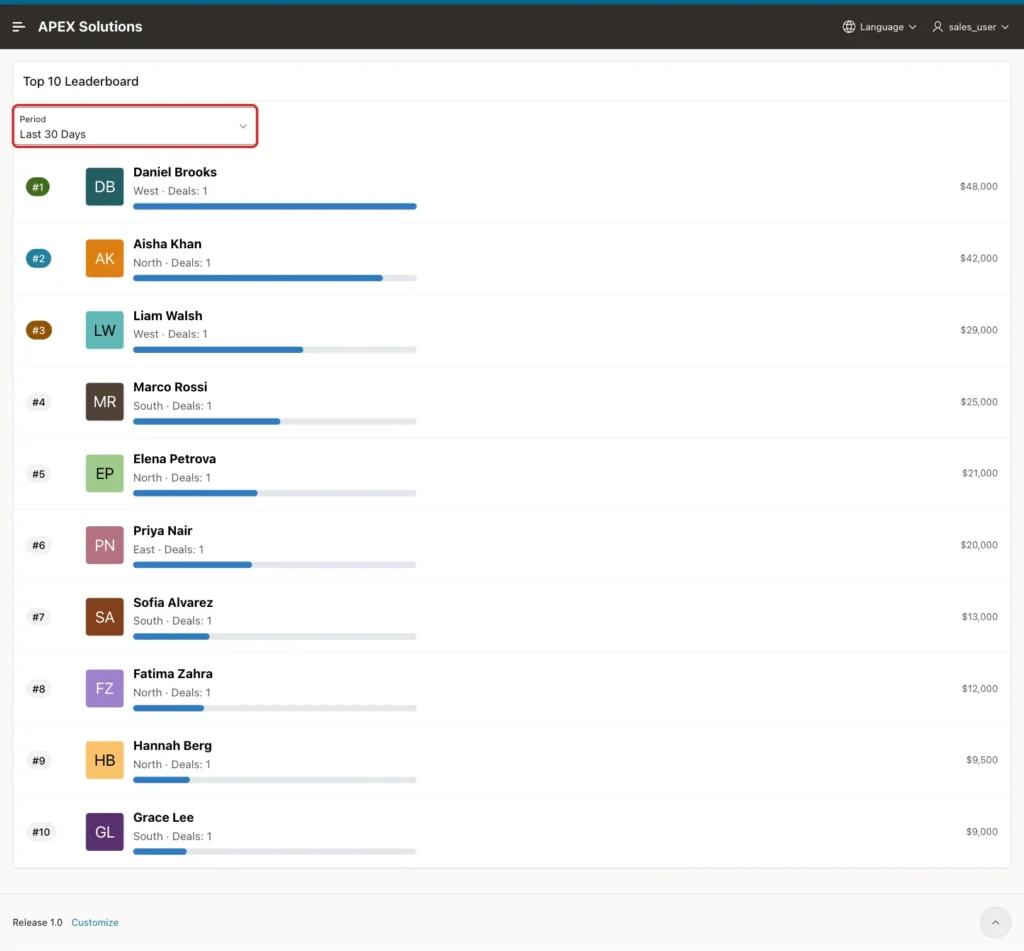Click the #1 rank badge
Screen dimensions: 1024x951
tap(38, 187)
